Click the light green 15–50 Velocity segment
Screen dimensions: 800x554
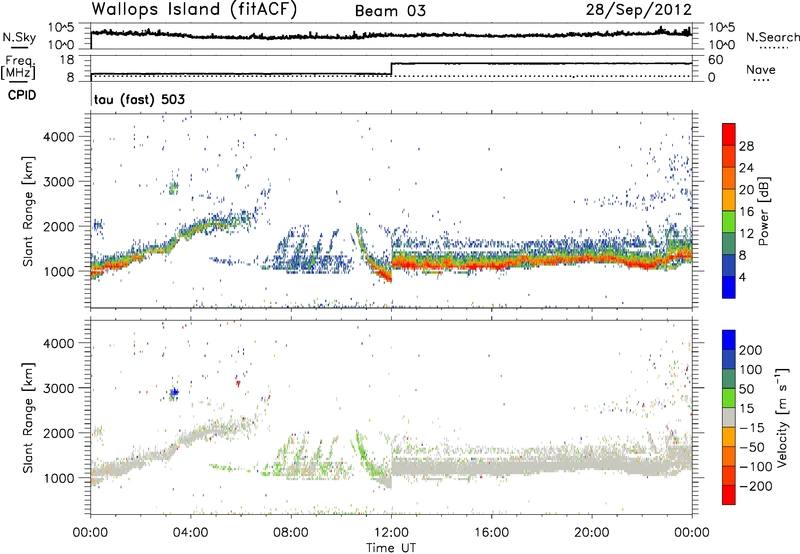click(x=729, y=398)
